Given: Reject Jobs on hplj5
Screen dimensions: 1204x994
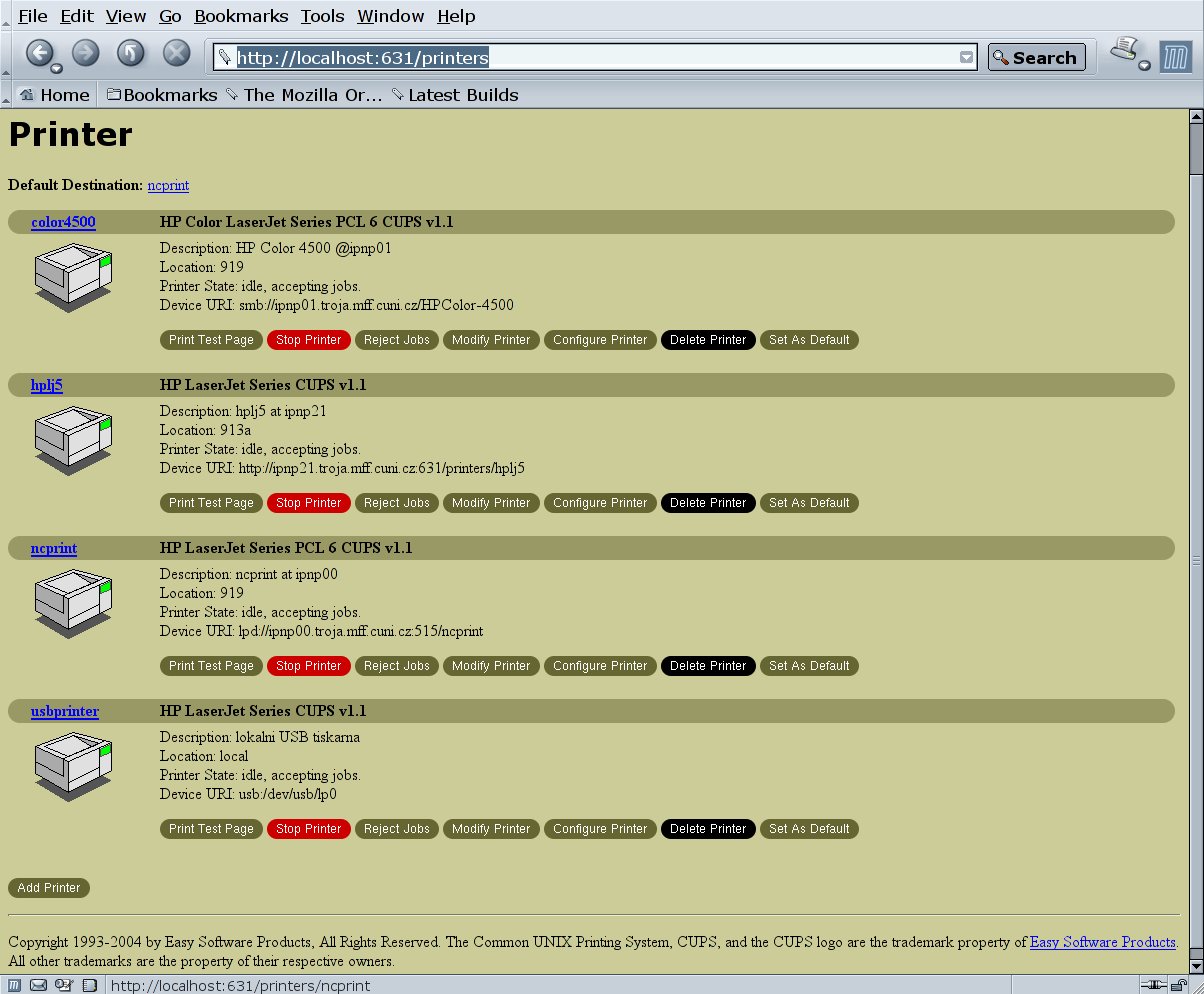Looking at the screenshot, I should coord(397,503).
